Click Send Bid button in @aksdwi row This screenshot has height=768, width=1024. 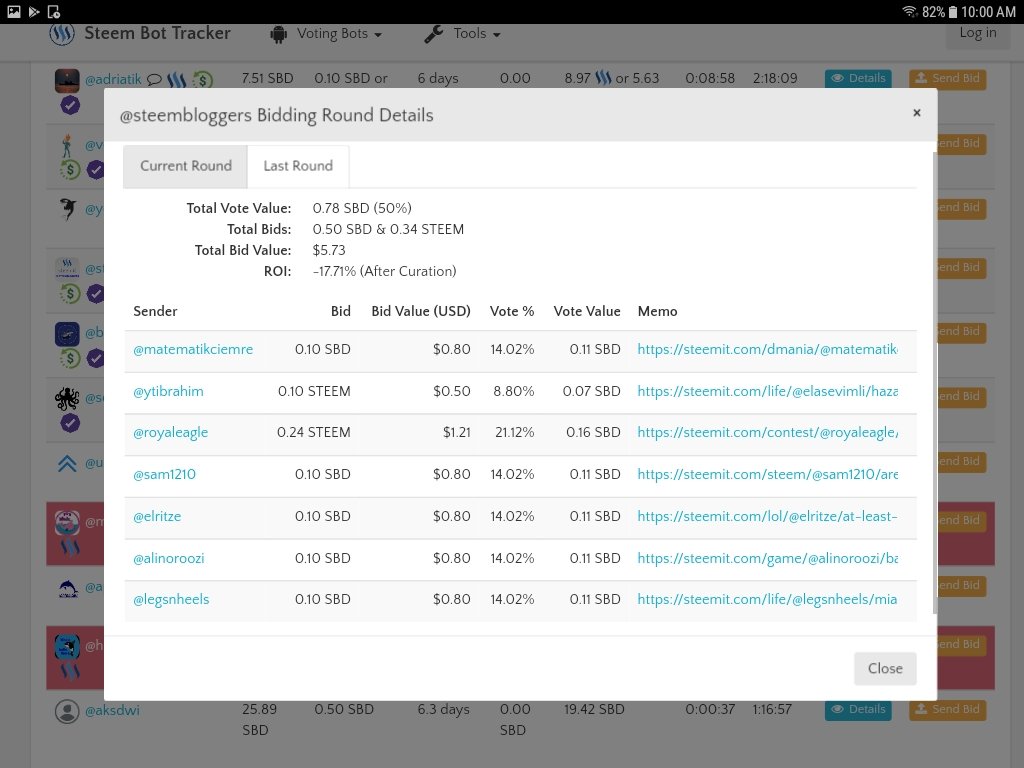tap(948, 710)
